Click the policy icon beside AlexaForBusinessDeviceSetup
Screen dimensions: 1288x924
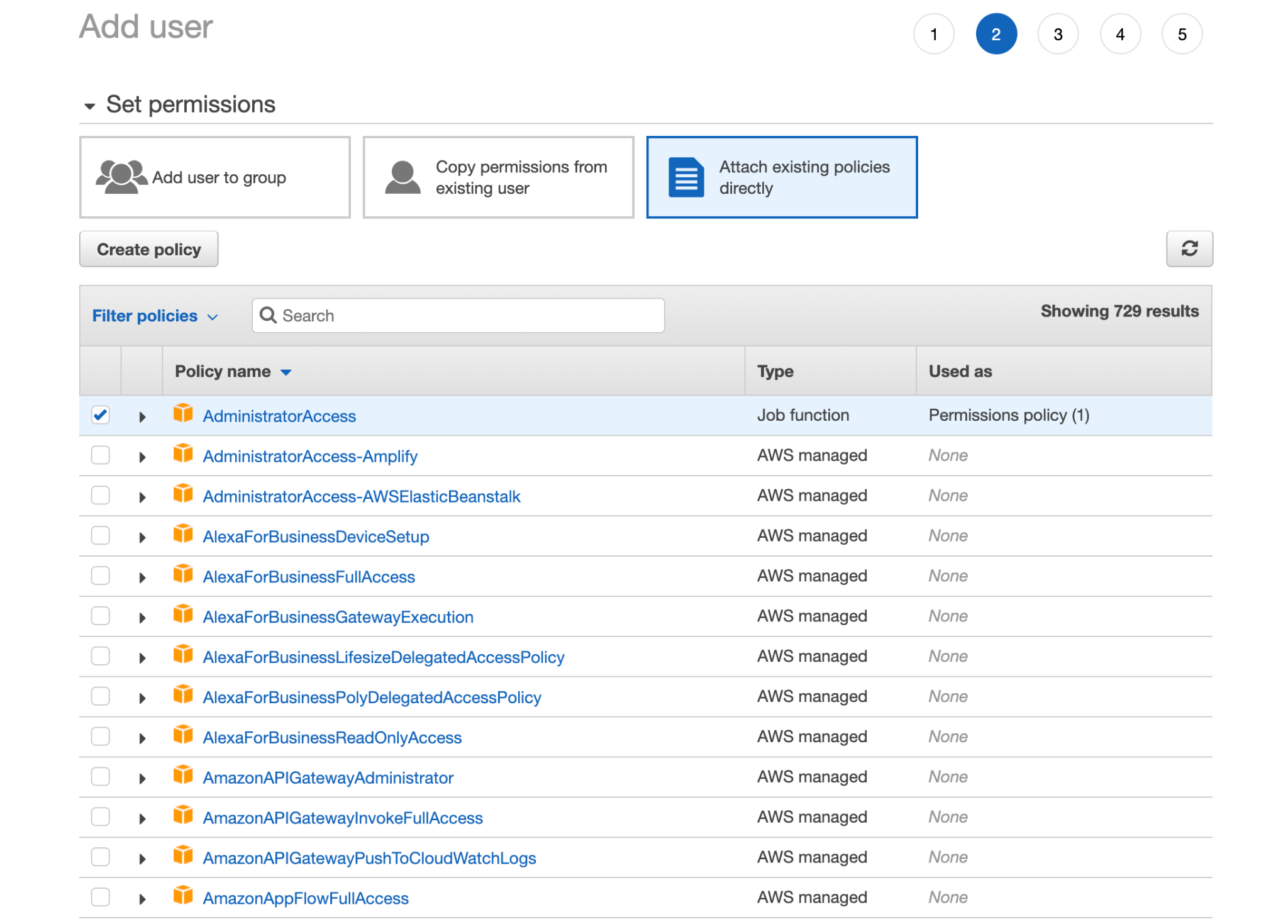183,534
